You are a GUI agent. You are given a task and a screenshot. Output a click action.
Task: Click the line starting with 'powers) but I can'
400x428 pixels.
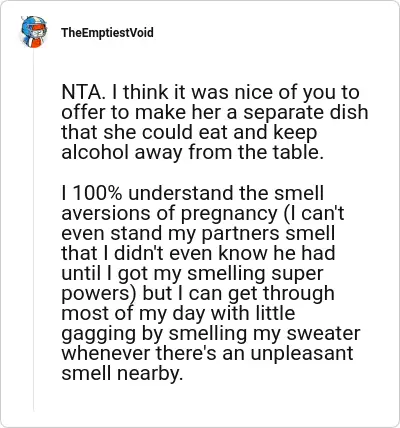198,294
